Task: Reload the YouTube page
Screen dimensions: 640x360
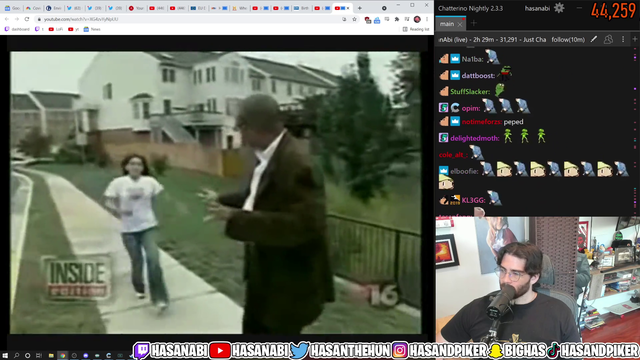Action: [x=27, y=19]
